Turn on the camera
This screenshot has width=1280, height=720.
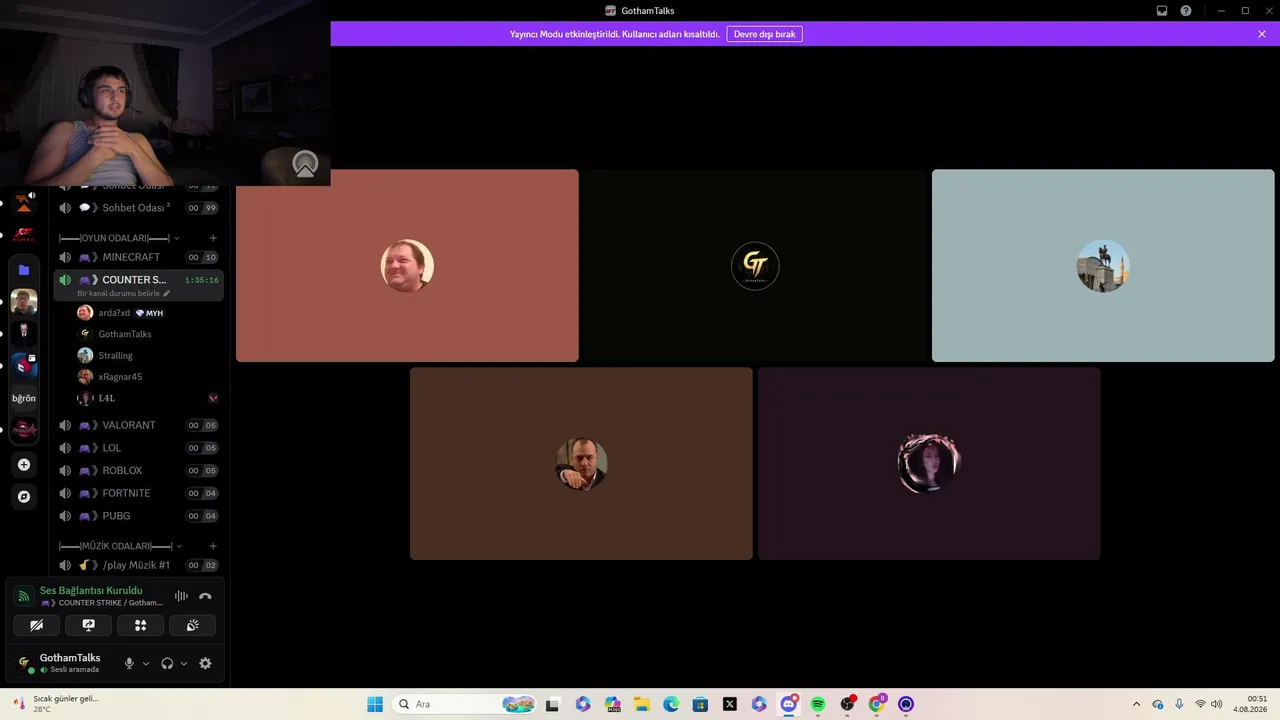(36, 625)
